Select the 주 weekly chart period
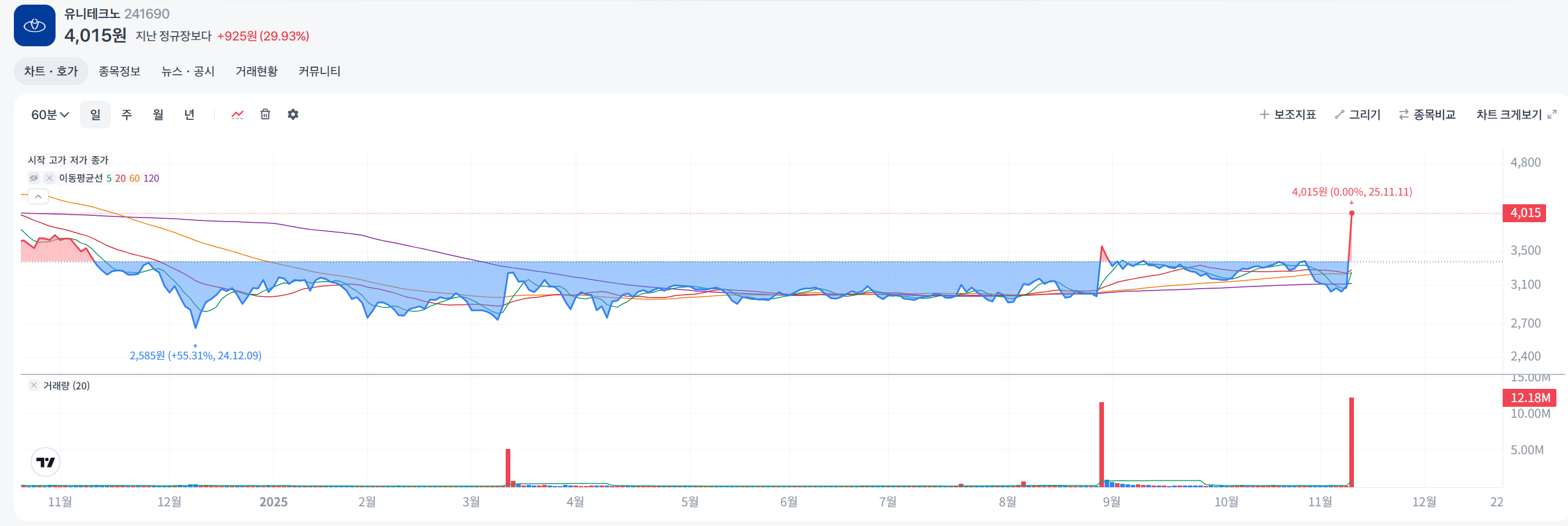1568x526 pixels. (x=127, y=115)
